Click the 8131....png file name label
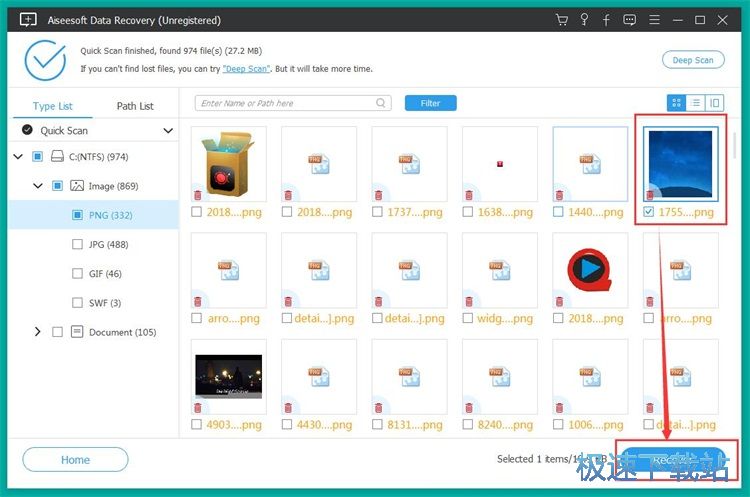 coord(414,424)
